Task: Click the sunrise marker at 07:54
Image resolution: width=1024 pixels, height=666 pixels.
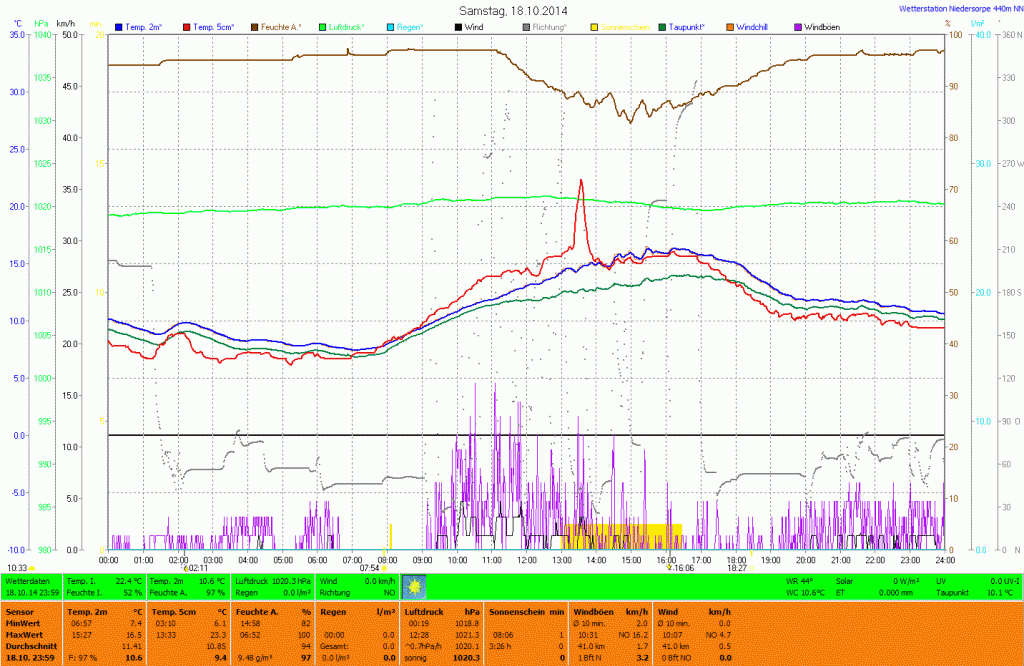Action: tap(384, 567)
